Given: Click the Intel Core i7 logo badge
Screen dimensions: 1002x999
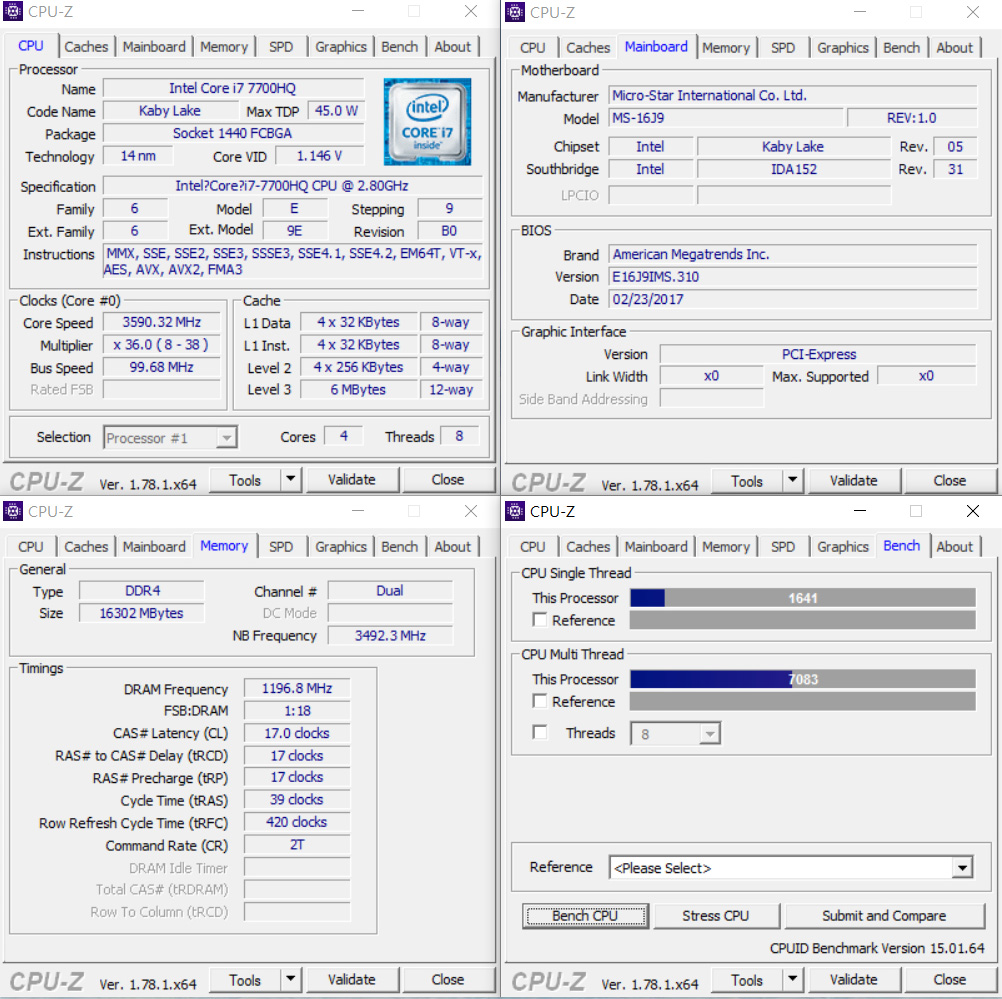Looking at the screenshot, I should [427, 120].
